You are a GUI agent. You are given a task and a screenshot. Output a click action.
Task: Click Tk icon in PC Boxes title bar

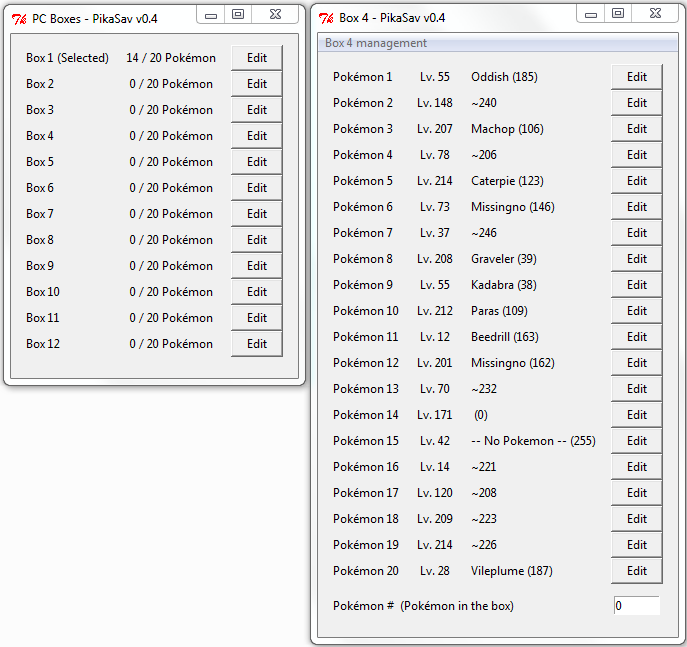(19, 19)
